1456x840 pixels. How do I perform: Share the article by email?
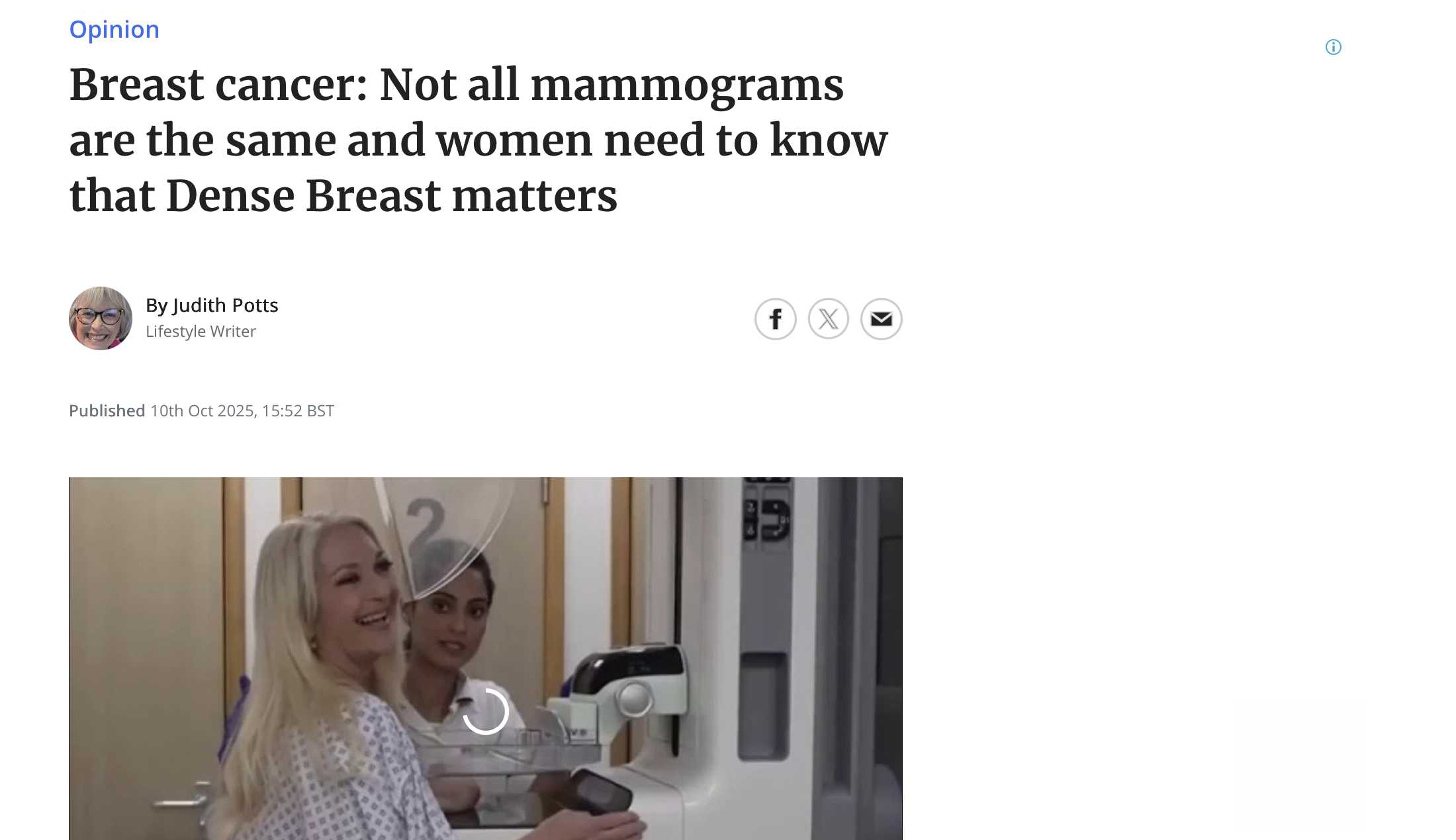[881, 319]
